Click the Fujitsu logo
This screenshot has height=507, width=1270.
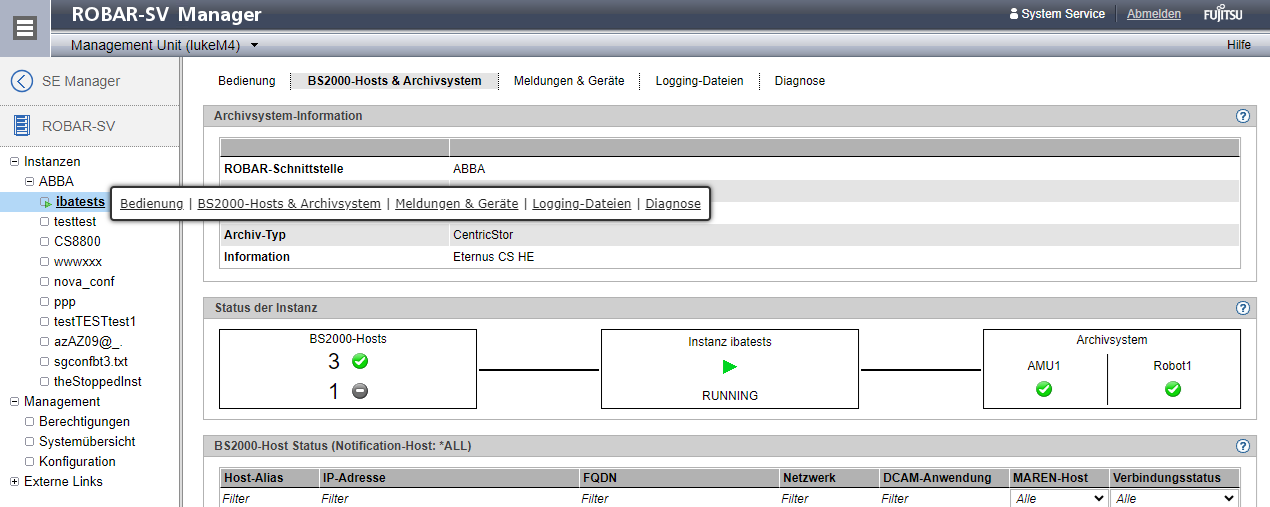coord(1222,14)
